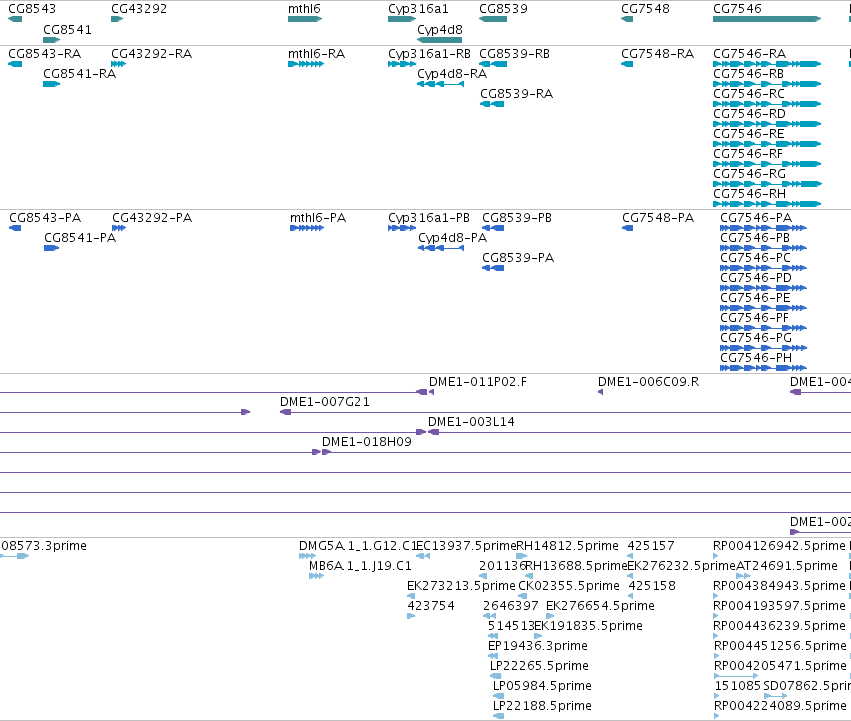
Task: Select the LP22188.5prime EST label
Action: [x=542, y=706]
